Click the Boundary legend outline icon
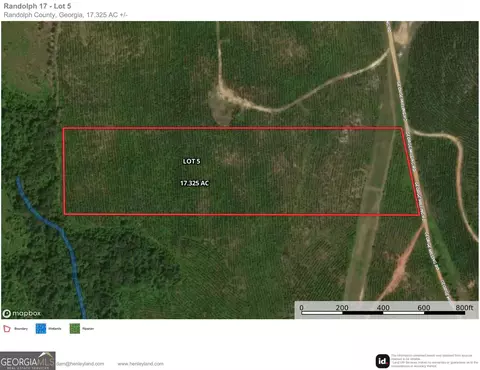Image resolution: width=480 pixels, height=370 pixels. click(7, 329)
